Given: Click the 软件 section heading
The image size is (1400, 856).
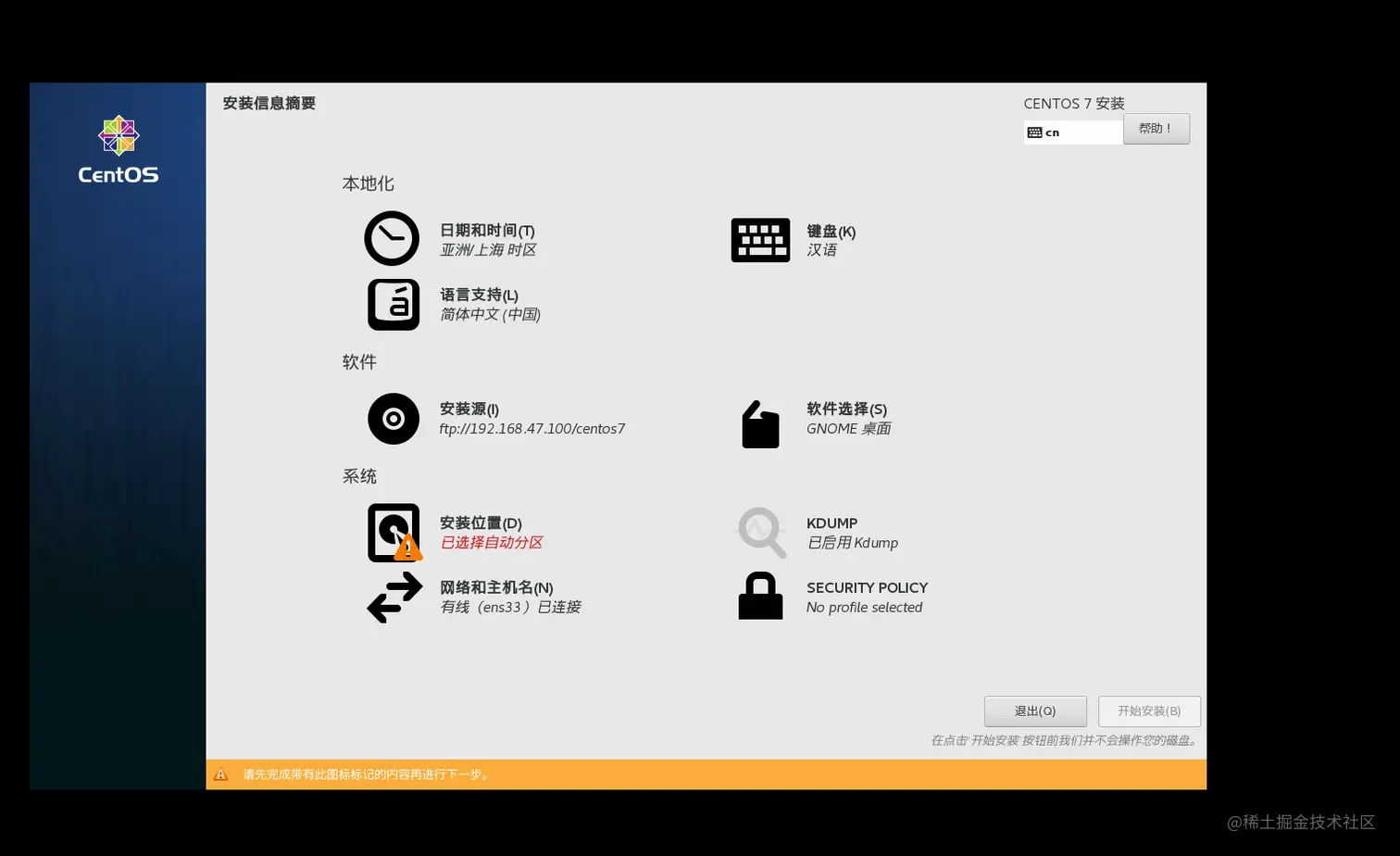Looking at the screenshot, I should point(359,362).
